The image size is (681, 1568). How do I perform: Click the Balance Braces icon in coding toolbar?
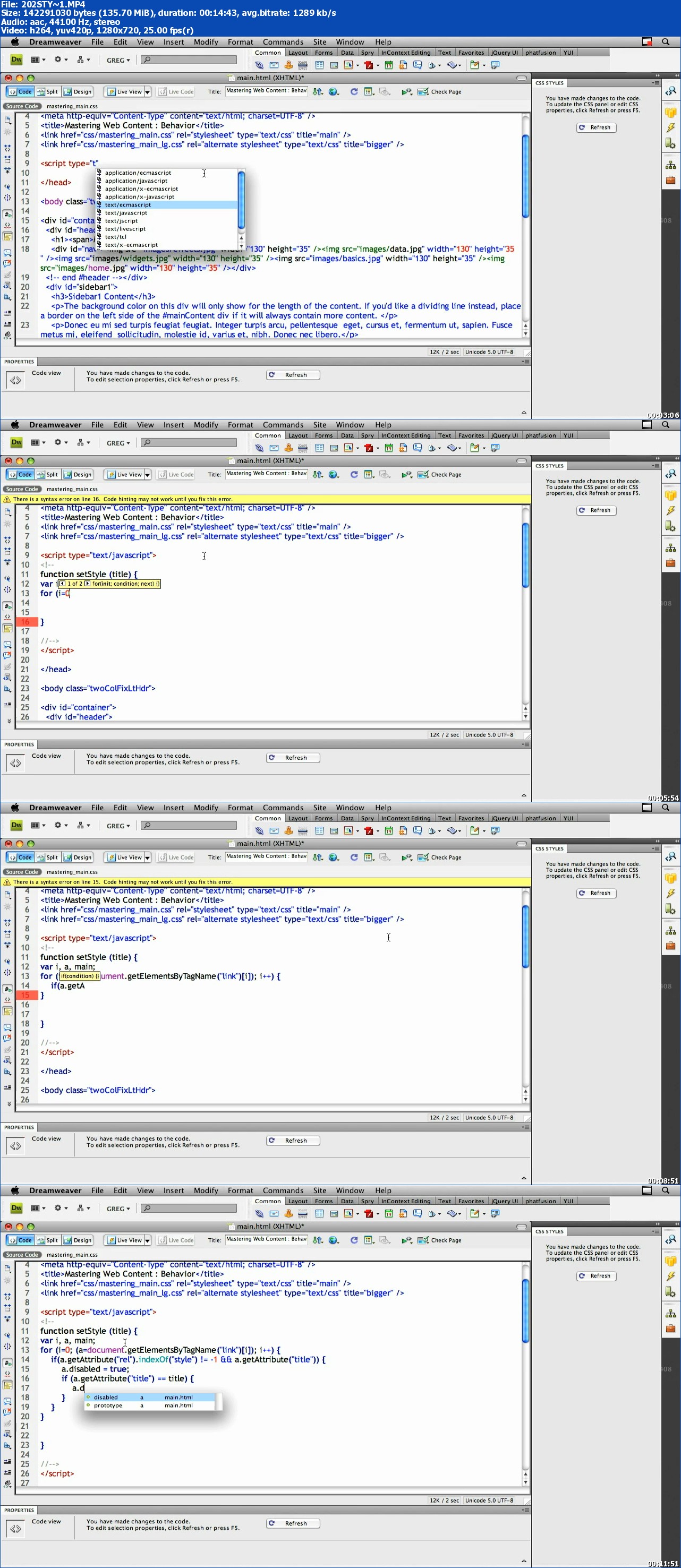7,198
